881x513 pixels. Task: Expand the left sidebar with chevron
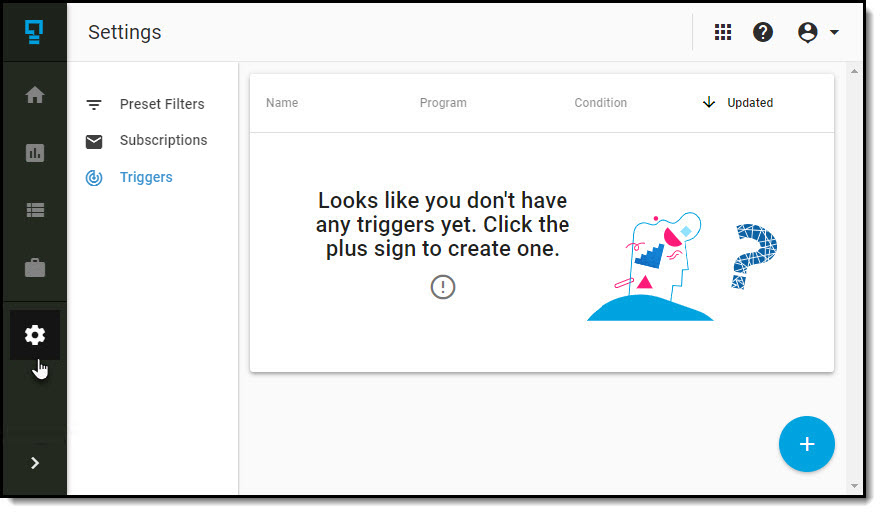click(x=35, y=462)
